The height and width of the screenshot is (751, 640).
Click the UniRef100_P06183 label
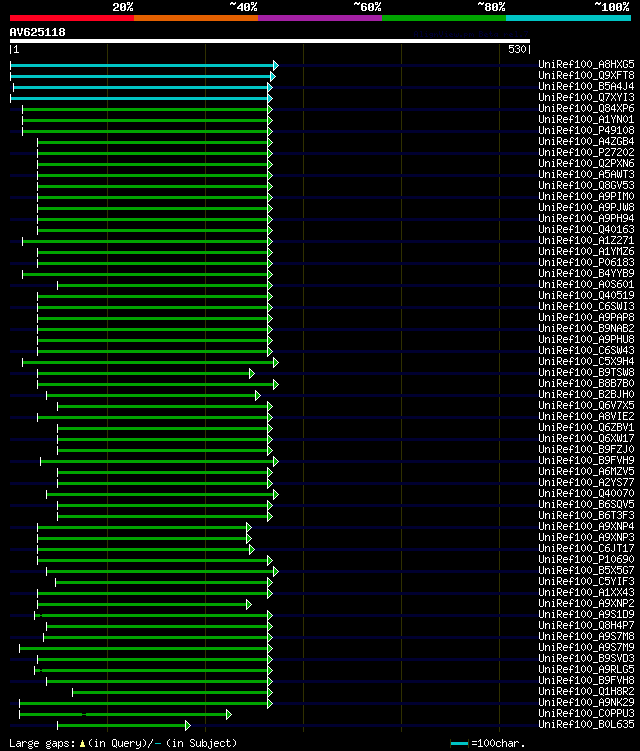pyautogui.click(x=586, y=262)
